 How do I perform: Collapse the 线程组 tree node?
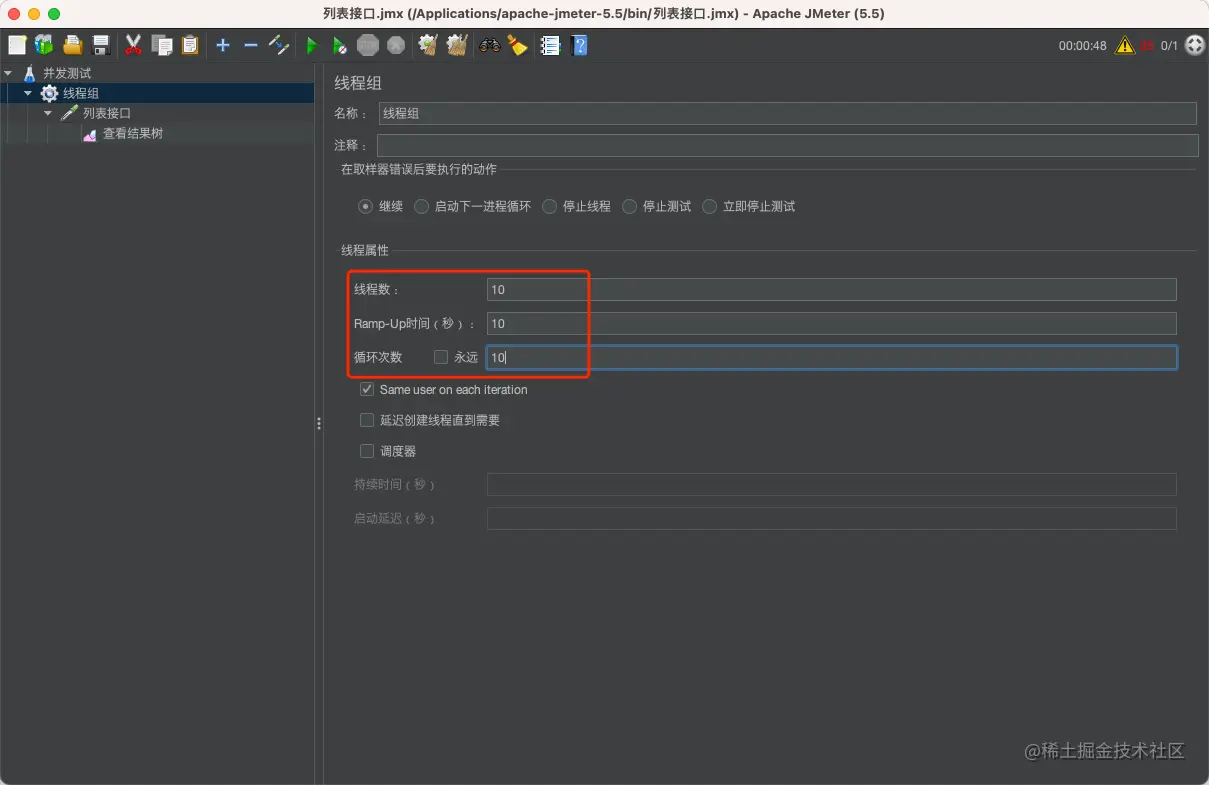coord(28,93)
